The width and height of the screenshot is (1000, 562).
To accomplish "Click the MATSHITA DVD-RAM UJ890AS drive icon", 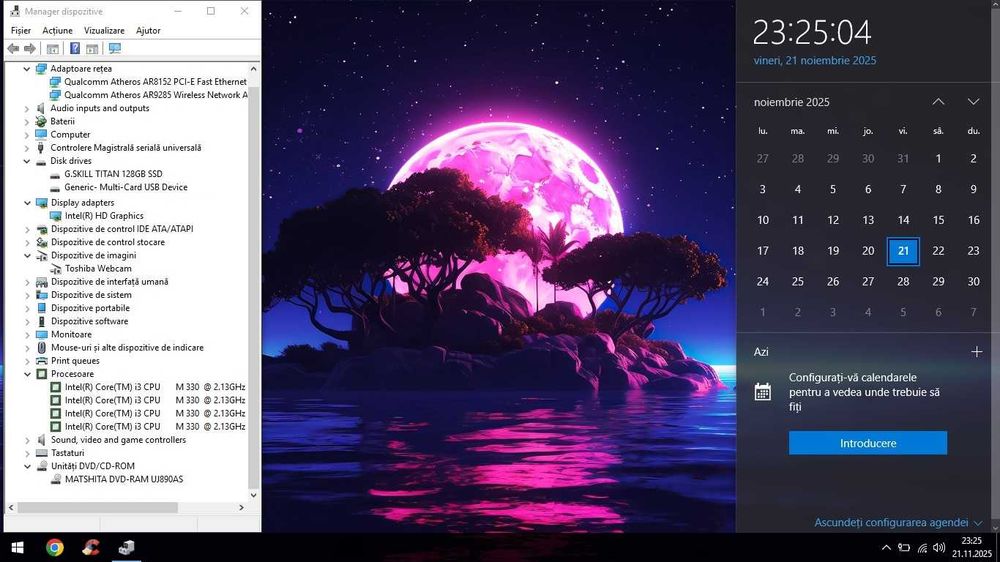I will pyautogui.click(x=55, y=479).
